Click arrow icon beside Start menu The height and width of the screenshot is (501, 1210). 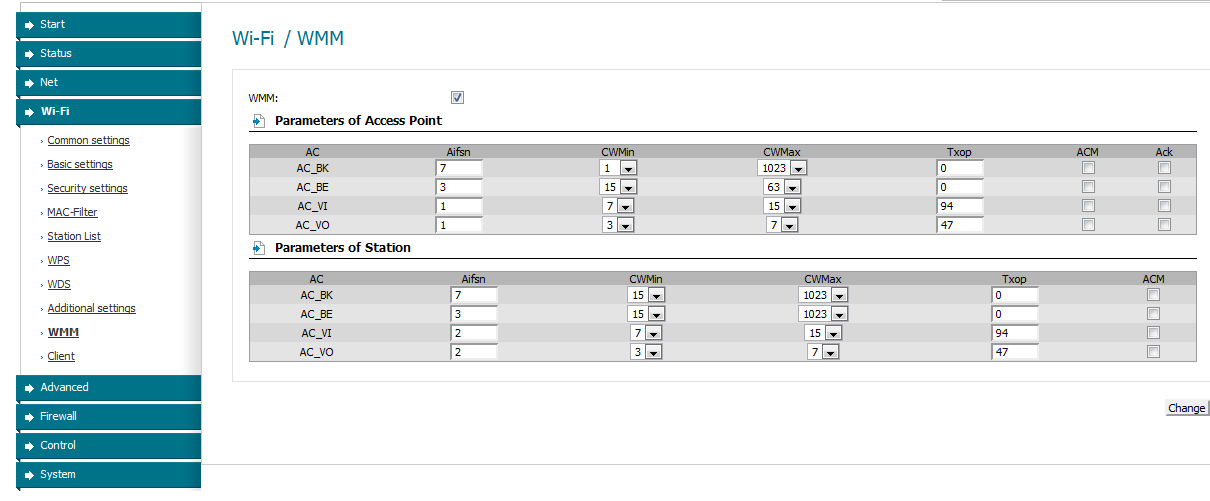tap(29, 24)
